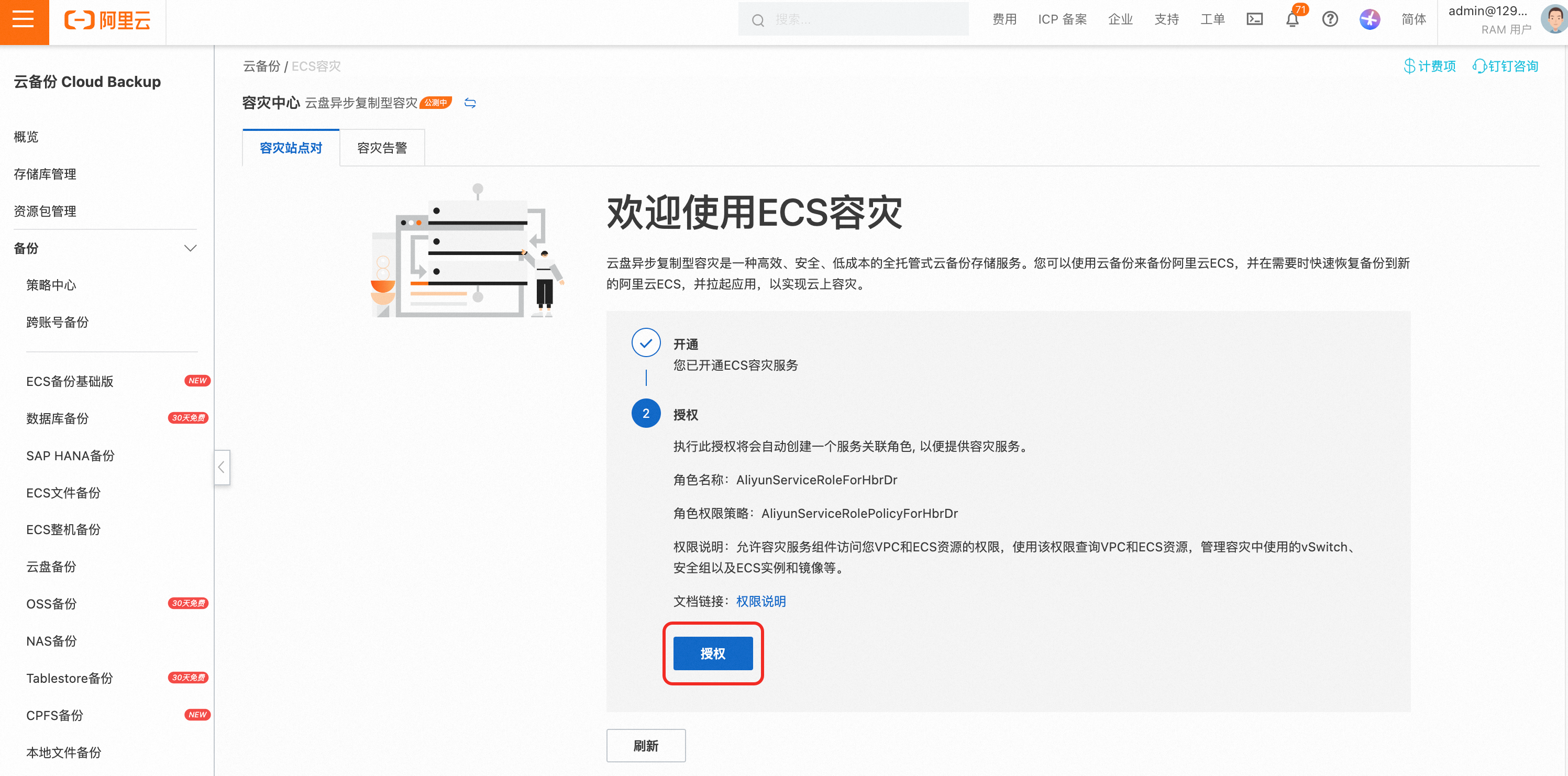Image resolution: width=1568 pixels, height=776 pixels.
Task: Open 策略中心 in the sidebar
Action: tap(51, 285)
